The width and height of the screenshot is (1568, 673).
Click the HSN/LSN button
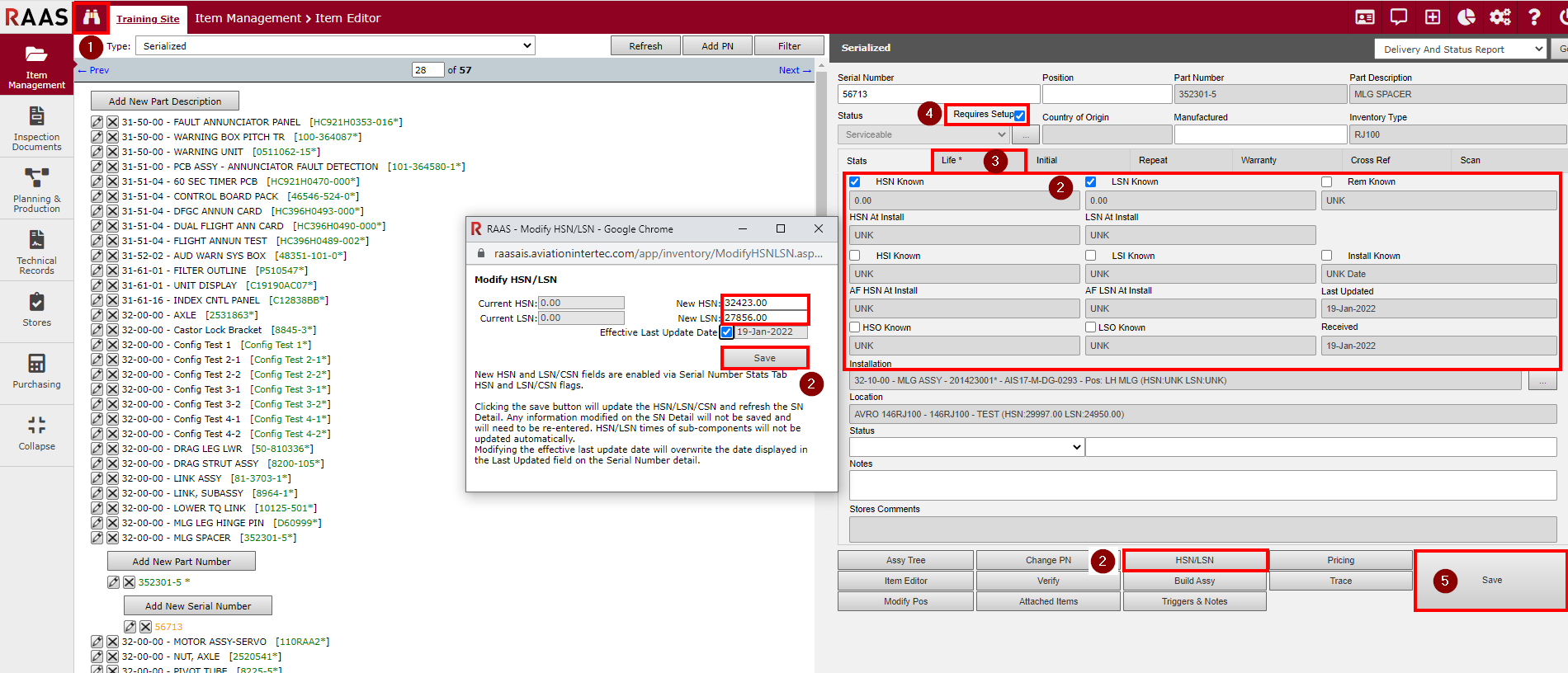(1194, 560)
